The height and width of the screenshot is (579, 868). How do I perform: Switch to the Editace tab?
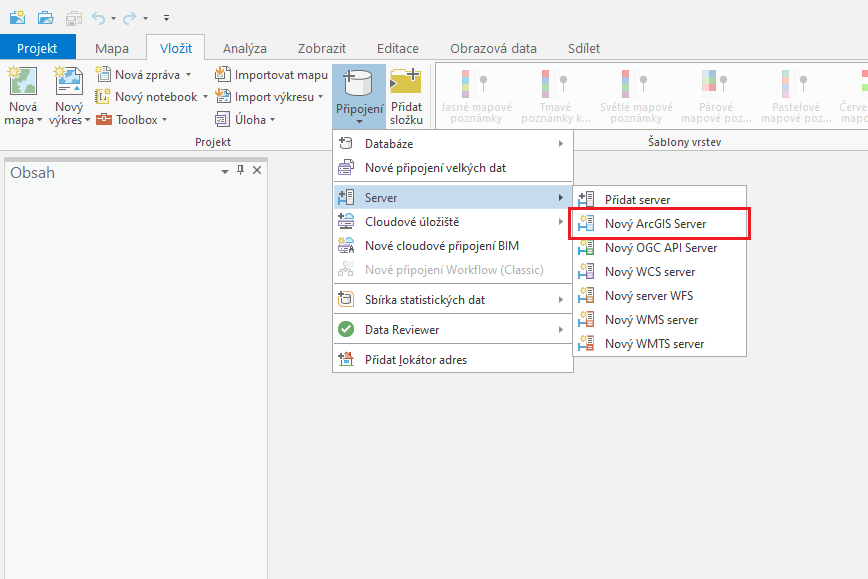click(x=397, y=48)
